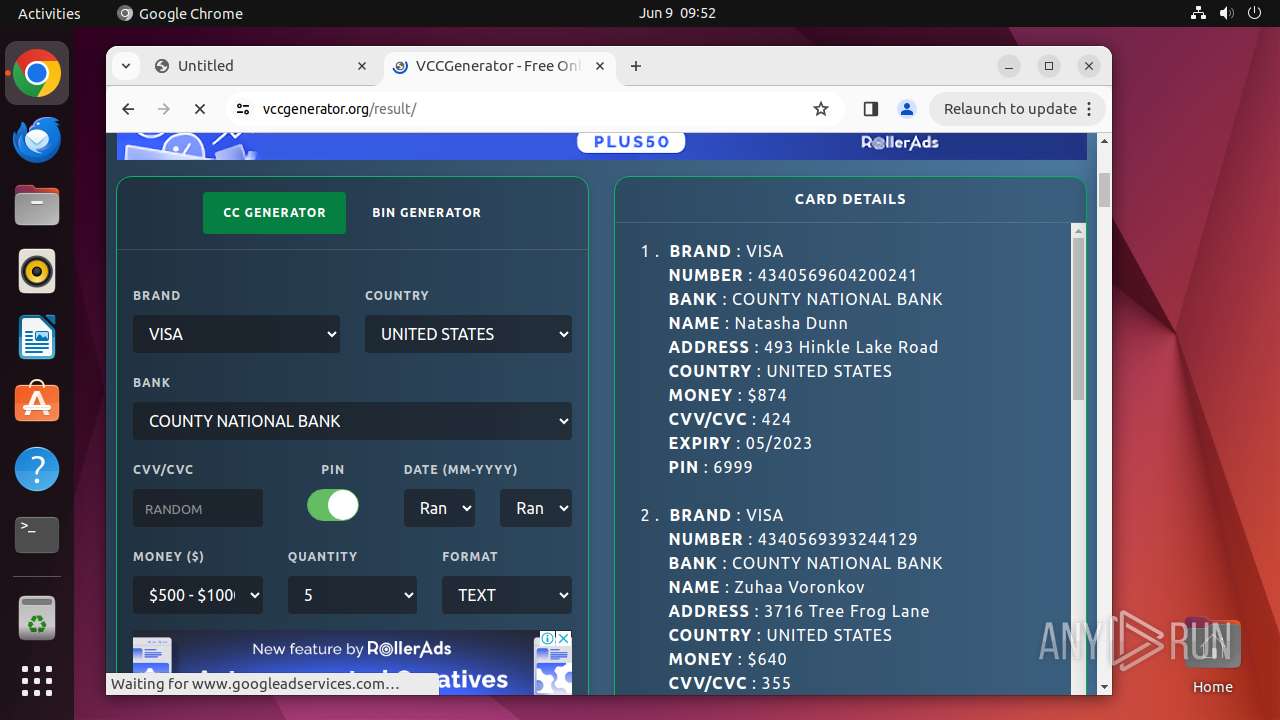Image resolution: width=1280 pixels, height=720 pixels.
Task: Open the volume indicator in top bar
Action: (1225, 13)
